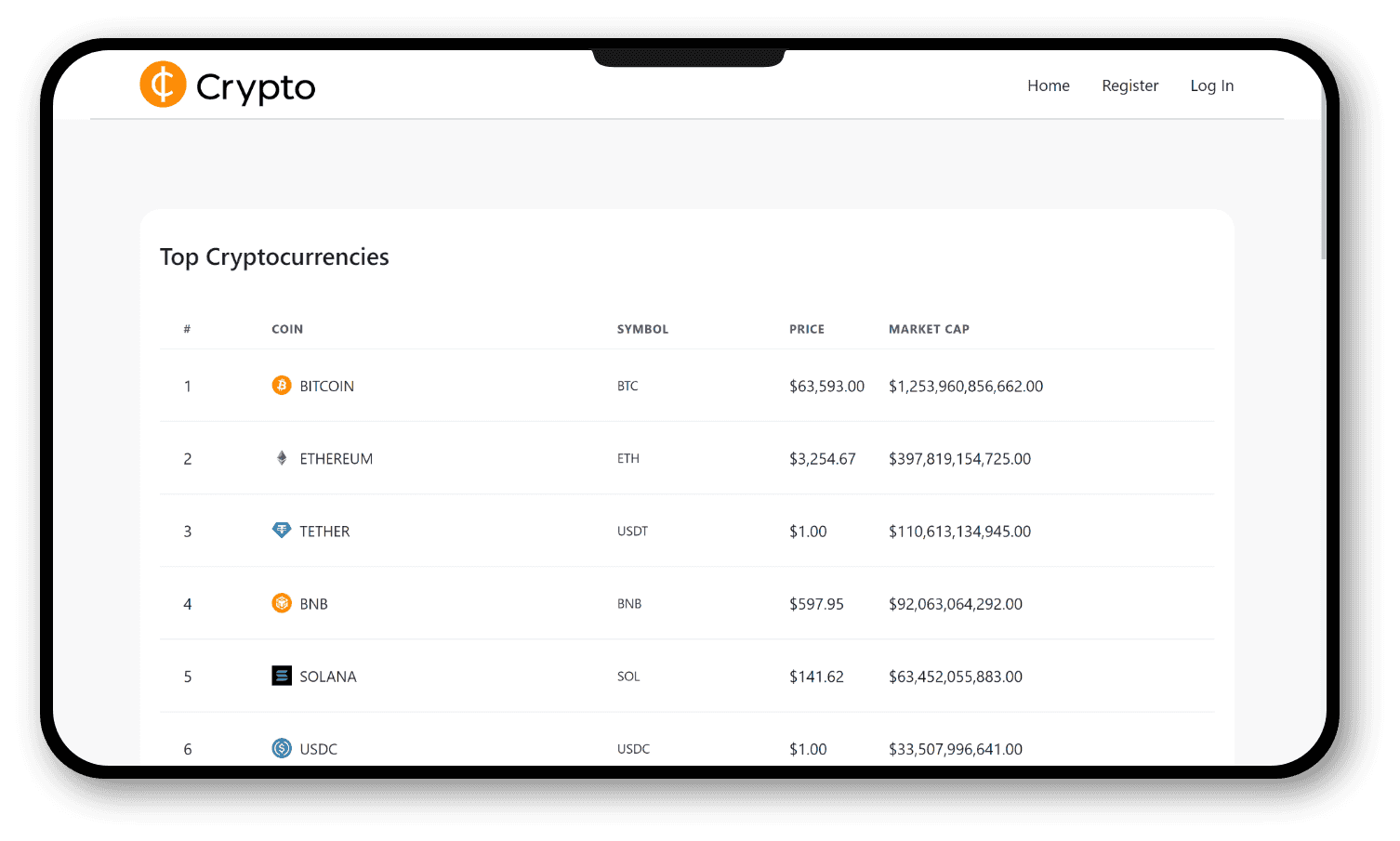Go to the Register page
Viewport: 1400px width, 841px height.
1130,85
